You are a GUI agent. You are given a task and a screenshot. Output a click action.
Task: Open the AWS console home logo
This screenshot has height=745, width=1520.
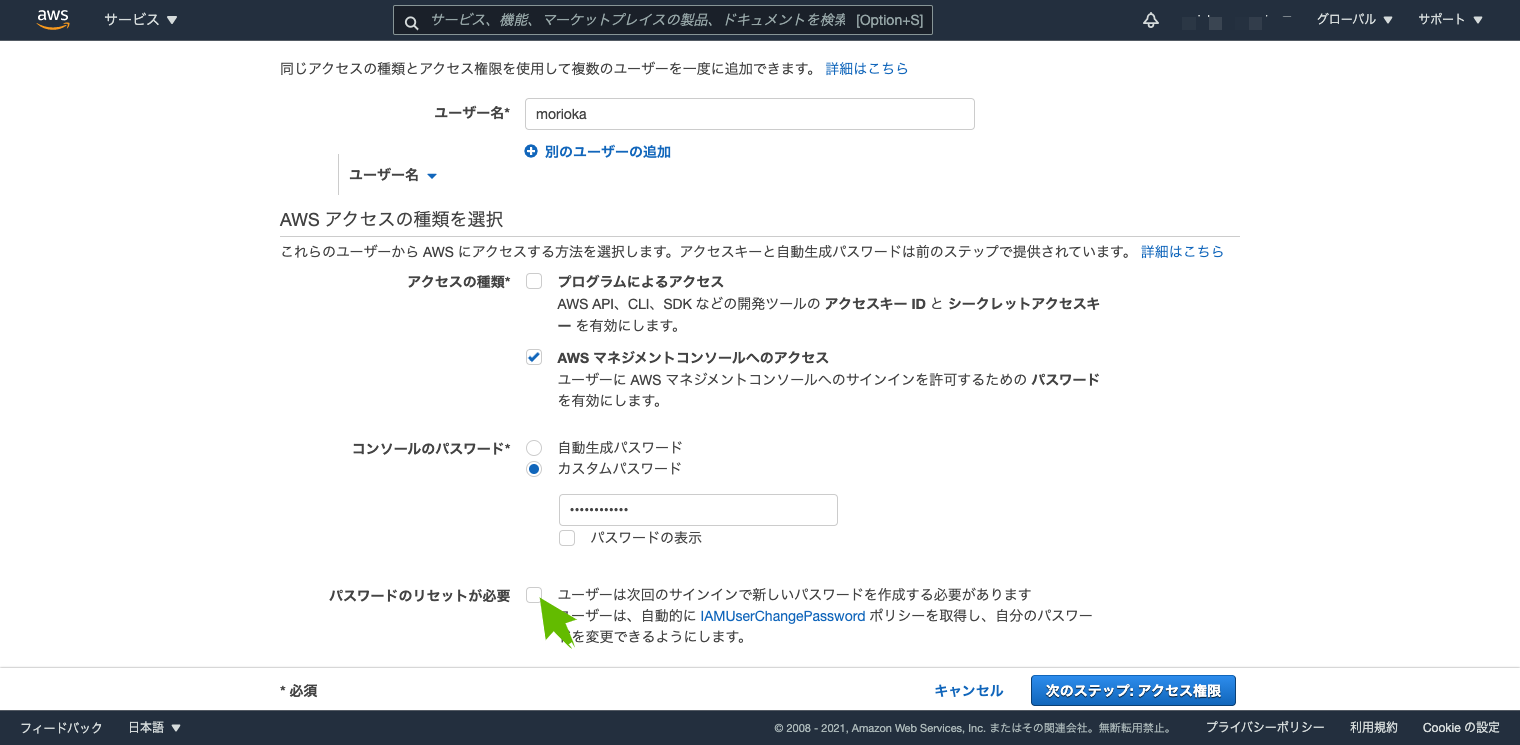[x=53, y=20]
